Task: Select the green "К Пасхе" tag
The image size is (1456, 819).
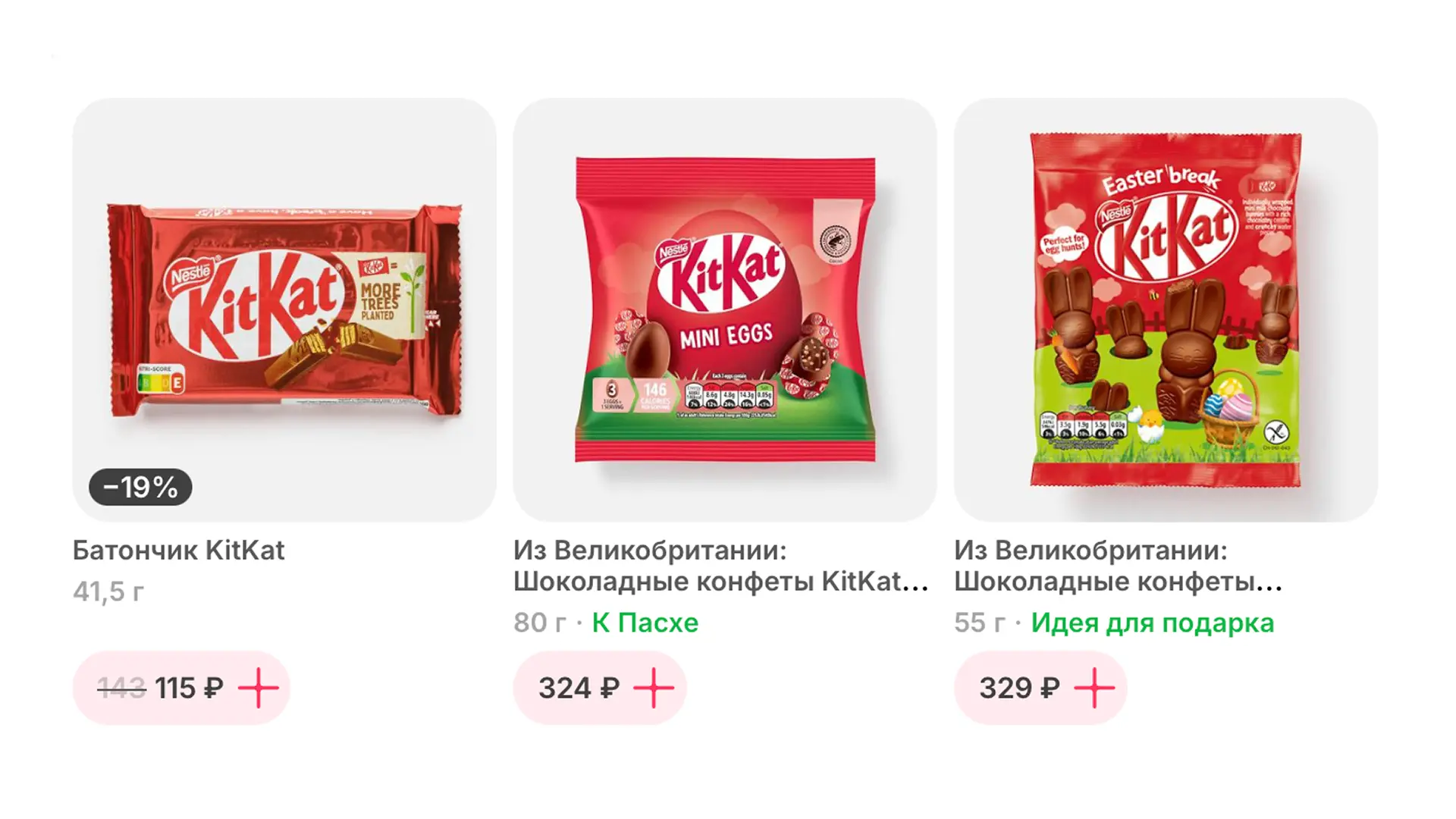Action: pyautogui.click(x=645, y=623)
